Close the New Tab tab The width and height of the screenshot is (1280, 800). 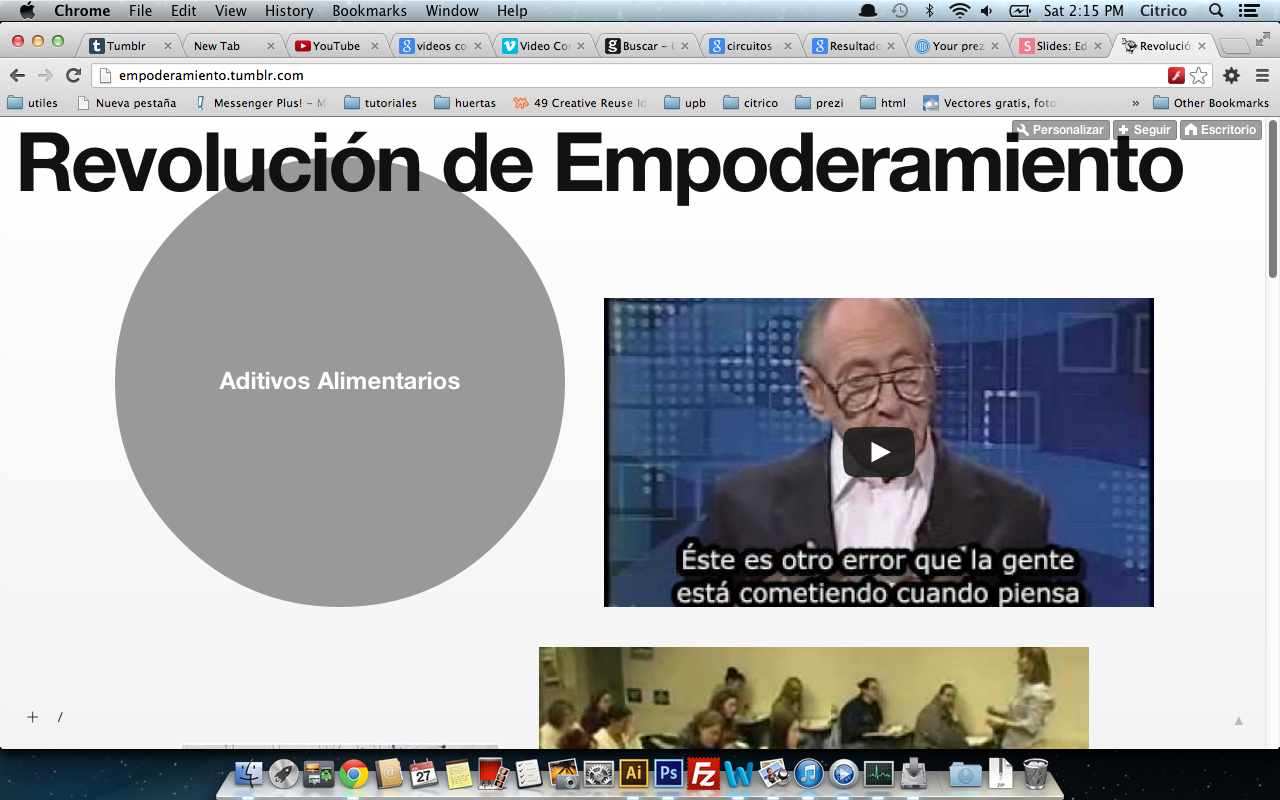(x=270, y=46)
